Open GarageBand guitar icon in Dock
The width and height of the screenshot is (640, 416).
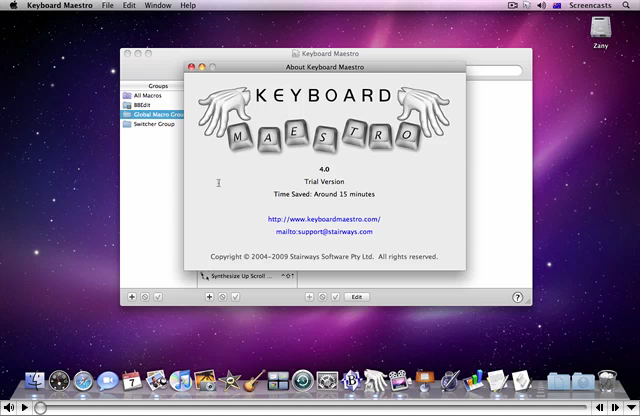coord(254,381)
